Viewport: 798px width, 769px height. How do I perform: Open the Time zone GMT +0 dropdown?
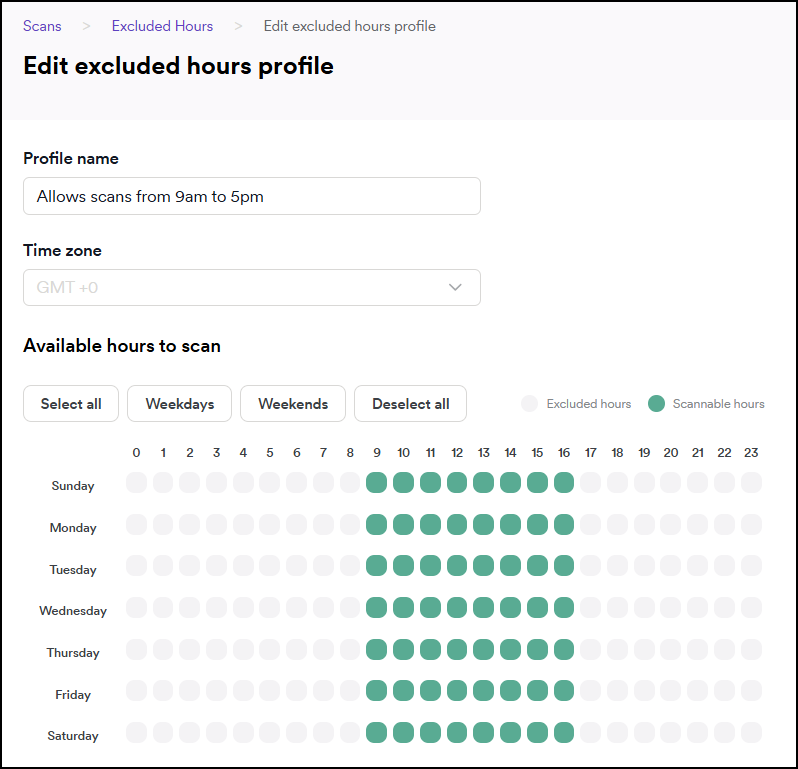point(252,288)
